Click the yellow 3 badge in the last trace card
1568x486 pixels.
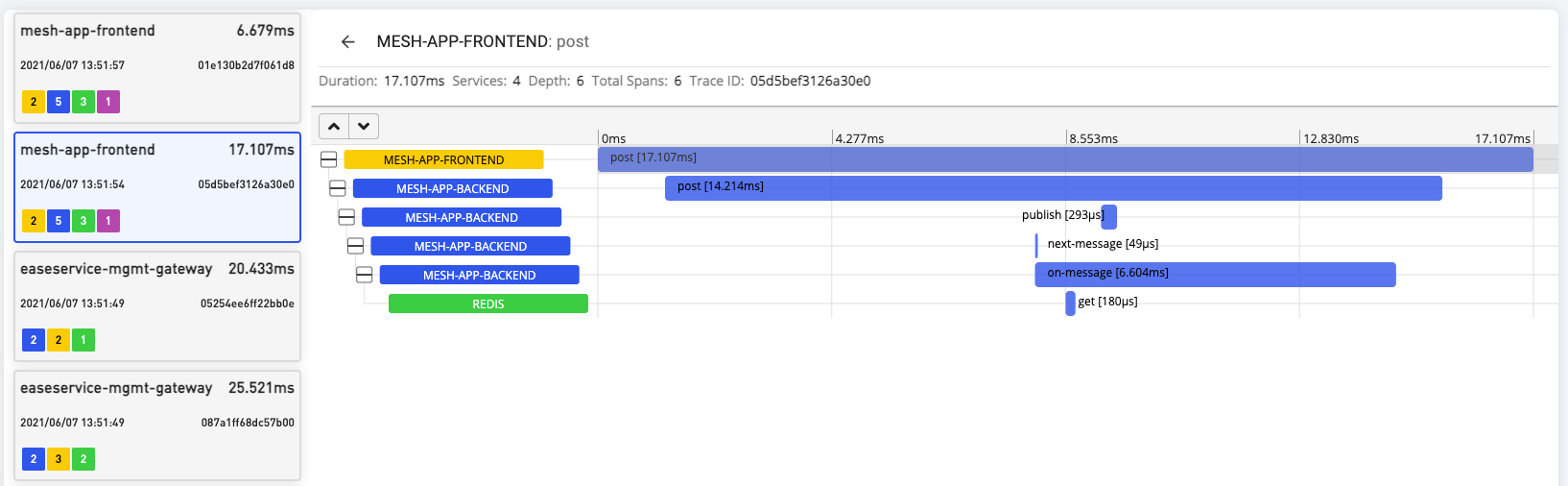(x=59, y=459)
